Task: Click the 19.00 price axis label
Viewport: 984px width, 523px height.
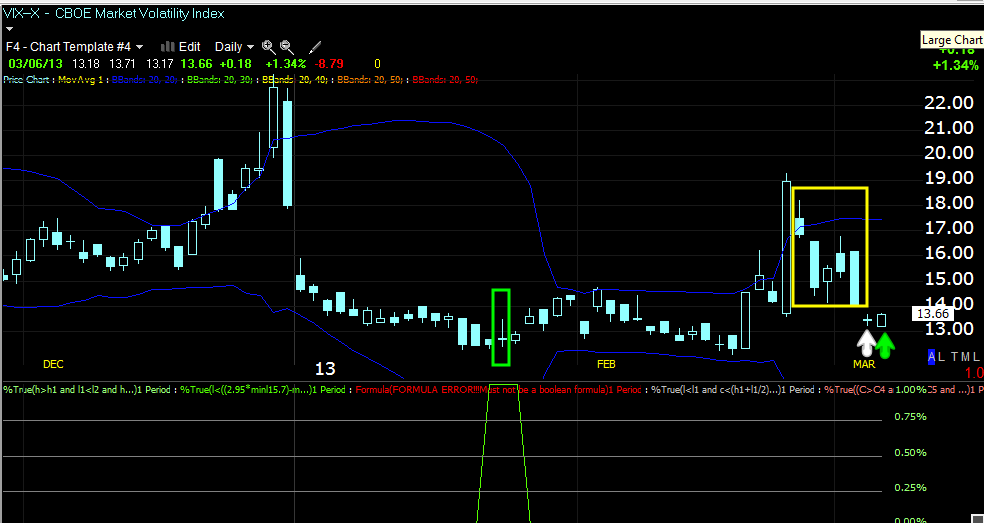Action: coord(949,178)
